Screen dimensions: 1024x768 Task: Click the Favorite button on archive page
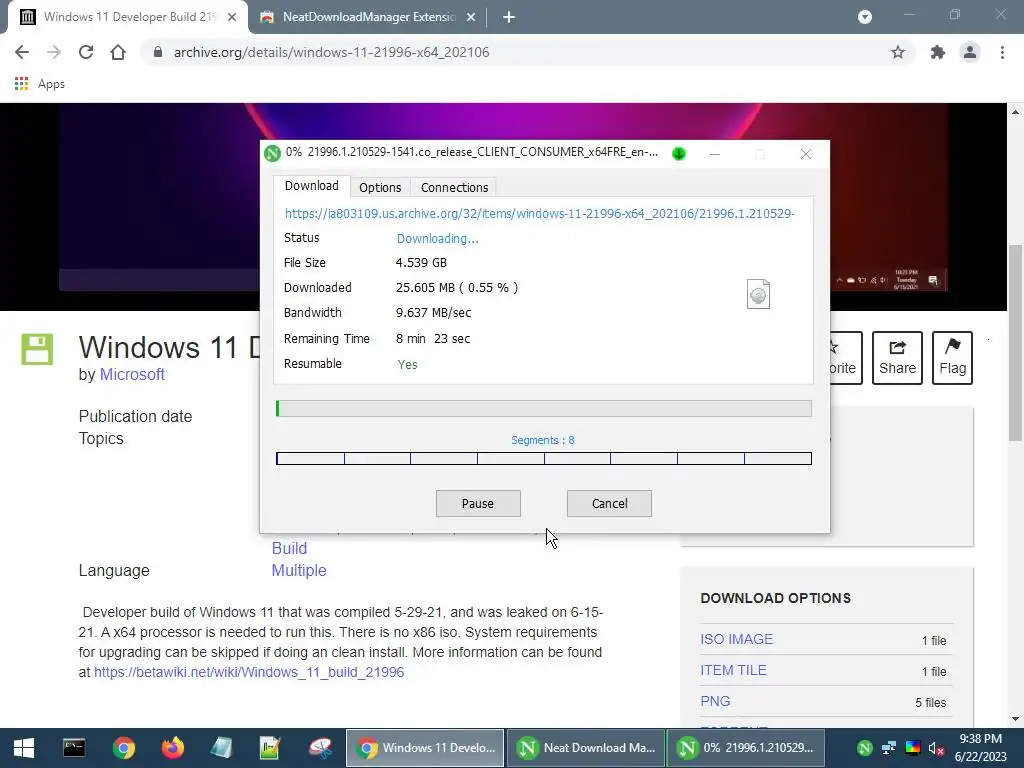point(846,358)
